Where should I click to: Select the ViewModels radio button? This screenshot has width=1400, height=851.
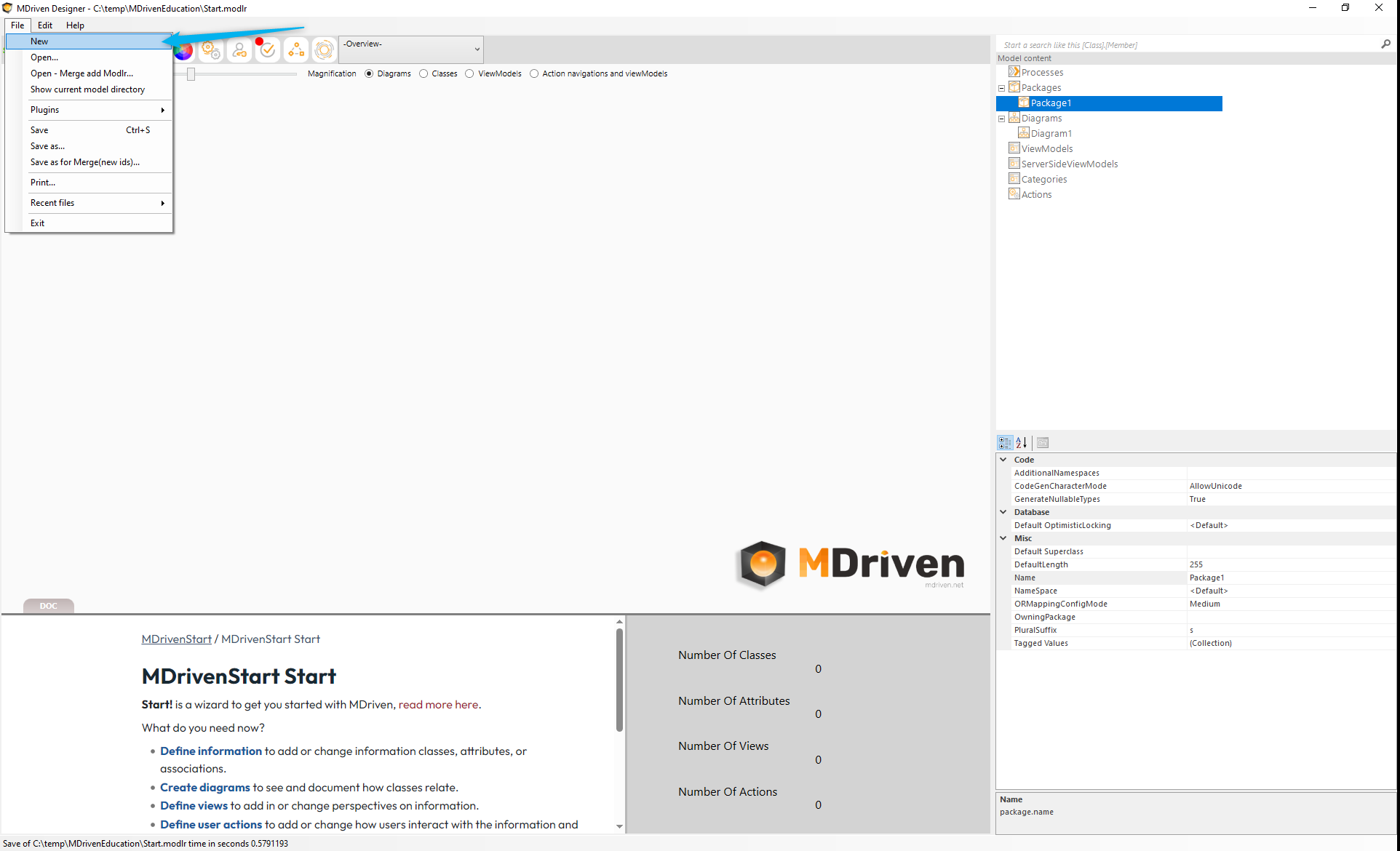coord(470,73)
